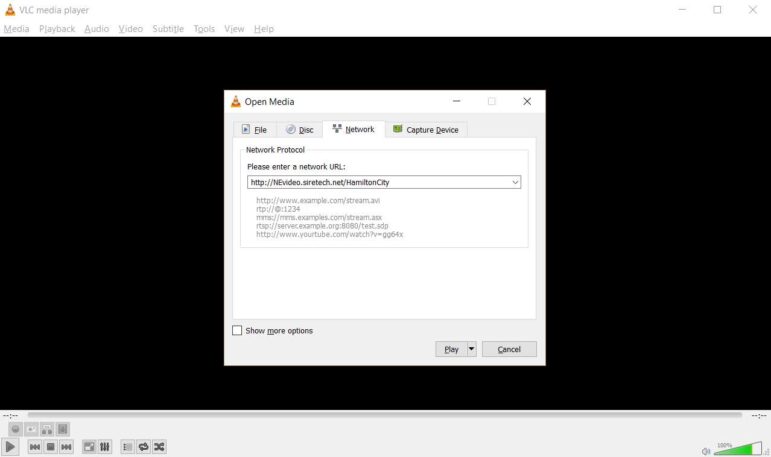Toggle shuffle random playback icon
Screen dimensions: 771x457
159,447
